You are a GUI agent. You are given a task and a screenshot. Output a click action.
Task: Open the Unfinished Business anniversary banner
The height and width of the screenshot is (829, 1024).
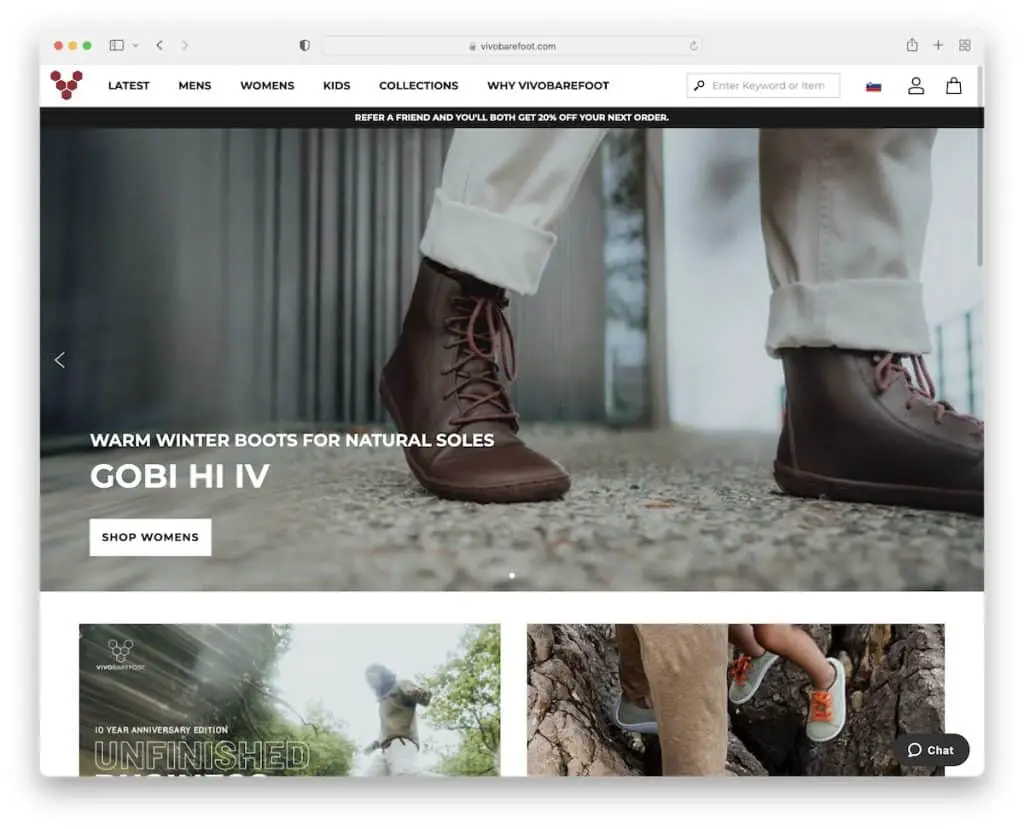pos(289,700)
